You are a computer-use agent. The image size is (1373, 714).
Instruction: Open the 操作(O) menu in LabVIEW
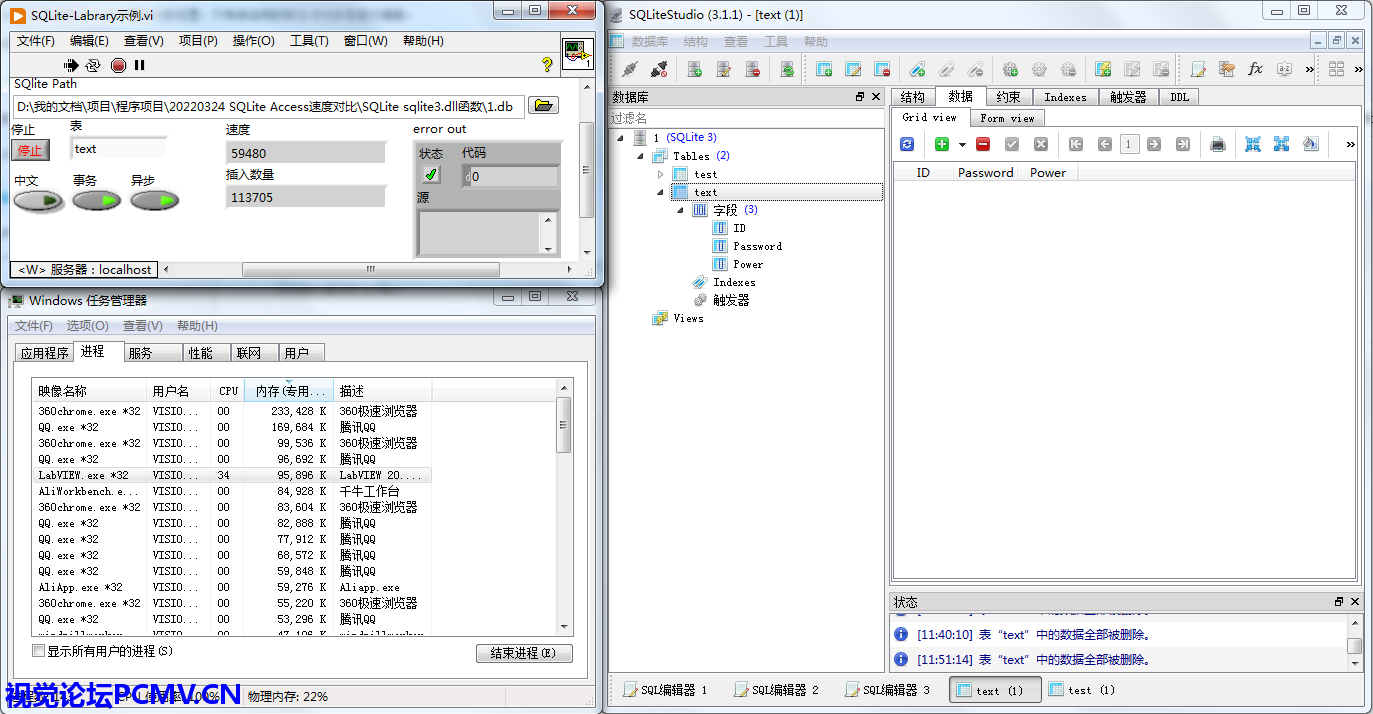pos(253,41)
